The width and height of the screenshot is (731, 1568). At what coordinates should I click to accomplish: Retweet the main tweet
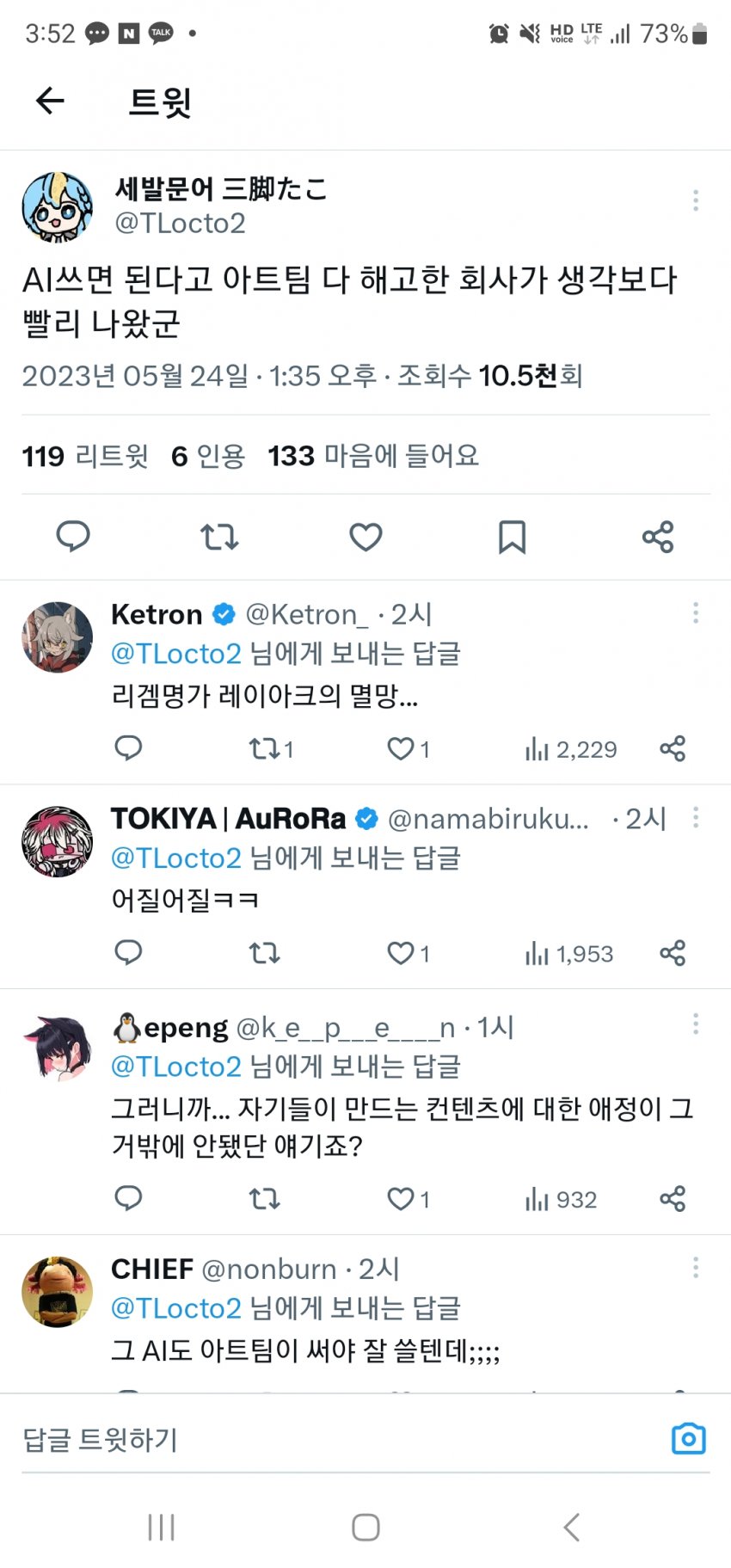pos(219,537)
